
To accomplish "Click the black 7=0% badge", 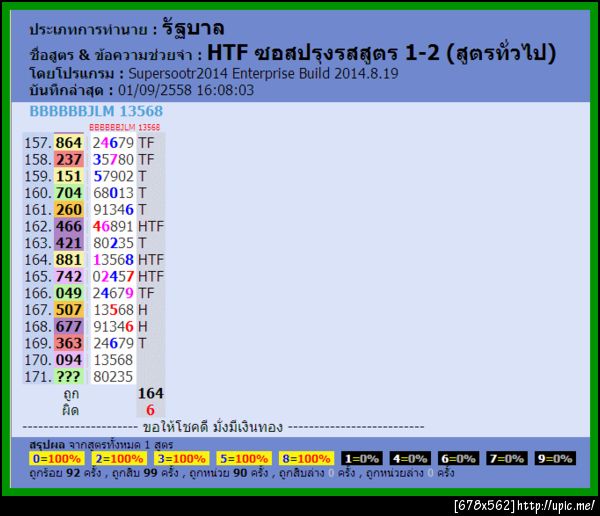I will coord(507,459).
